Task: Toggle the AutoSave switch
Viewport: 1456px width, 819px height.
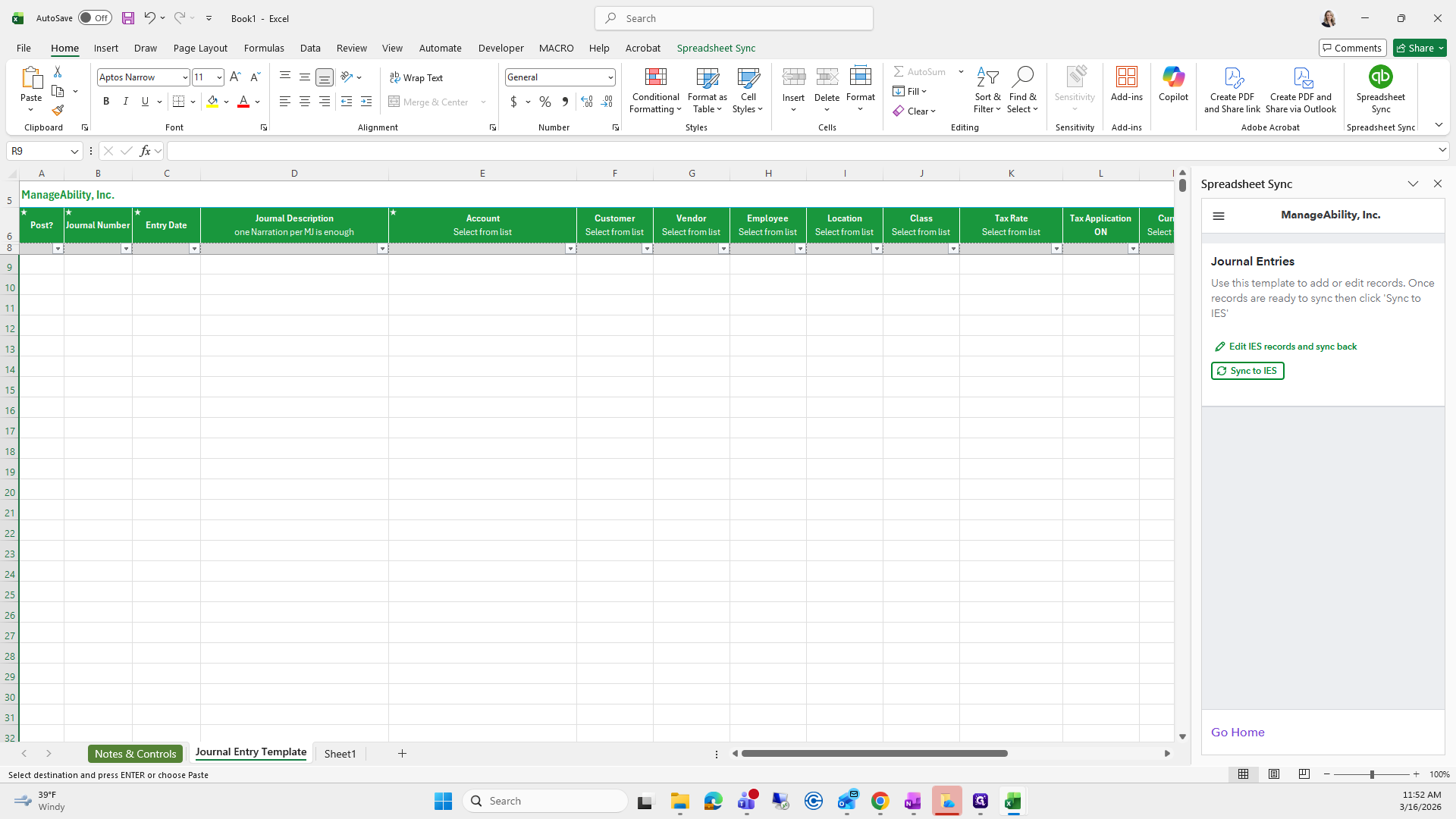Action: tap(95, 18)
